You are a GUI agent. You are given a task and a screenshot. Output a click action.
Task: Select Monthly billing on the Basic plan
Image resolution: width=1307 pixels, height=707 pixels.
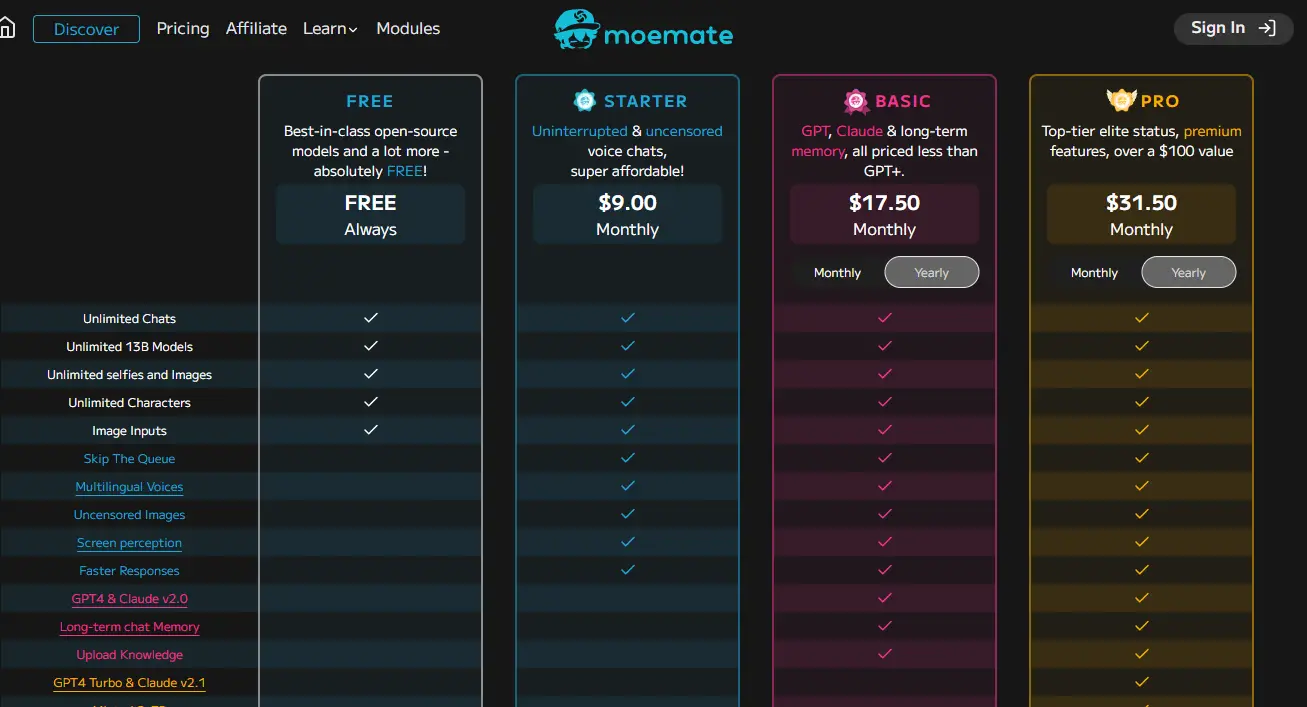point(837,271)
